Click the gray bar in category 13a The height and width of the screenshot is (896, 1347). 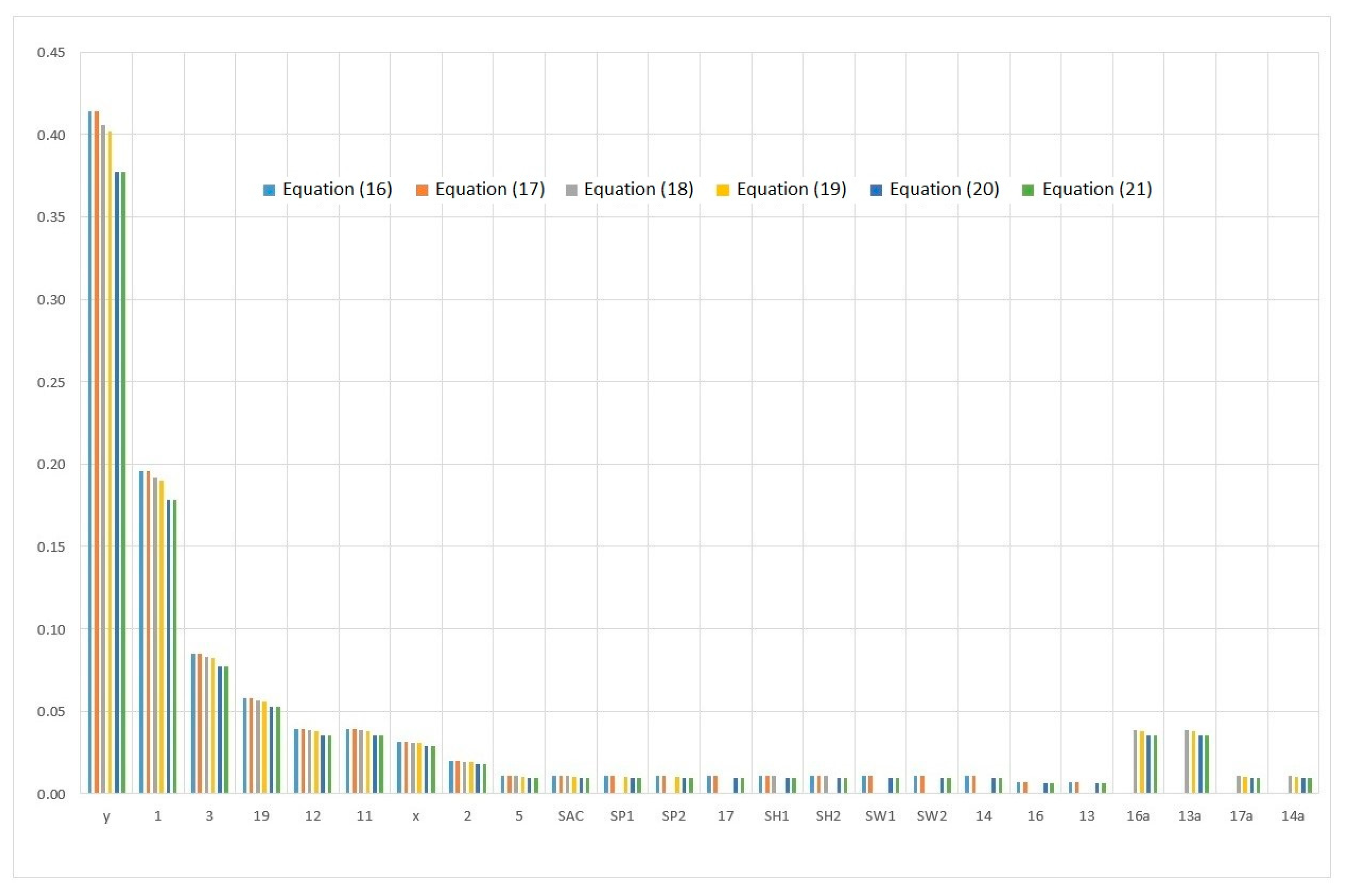(x=1186, y=762)
